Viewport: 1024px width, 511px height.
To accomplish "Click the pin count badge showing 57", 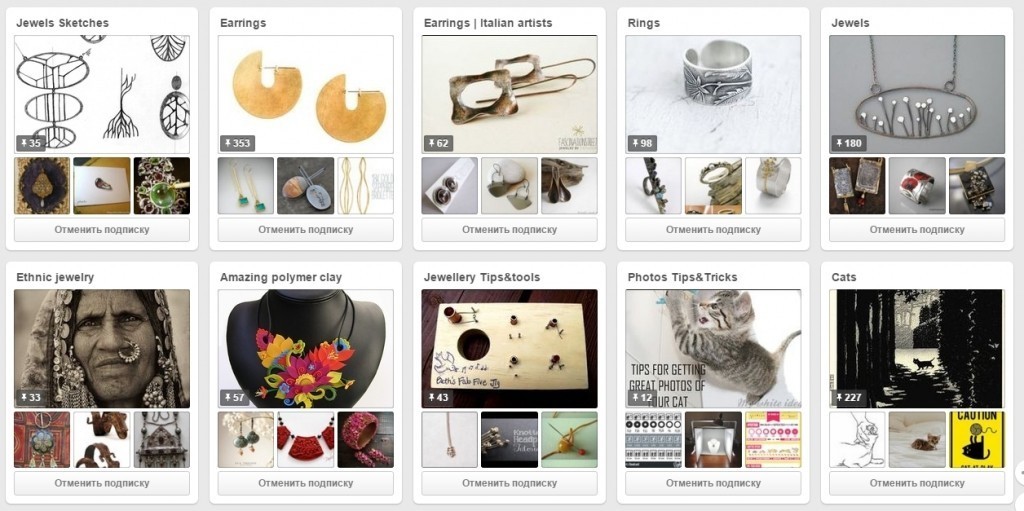I will (233, 397).
